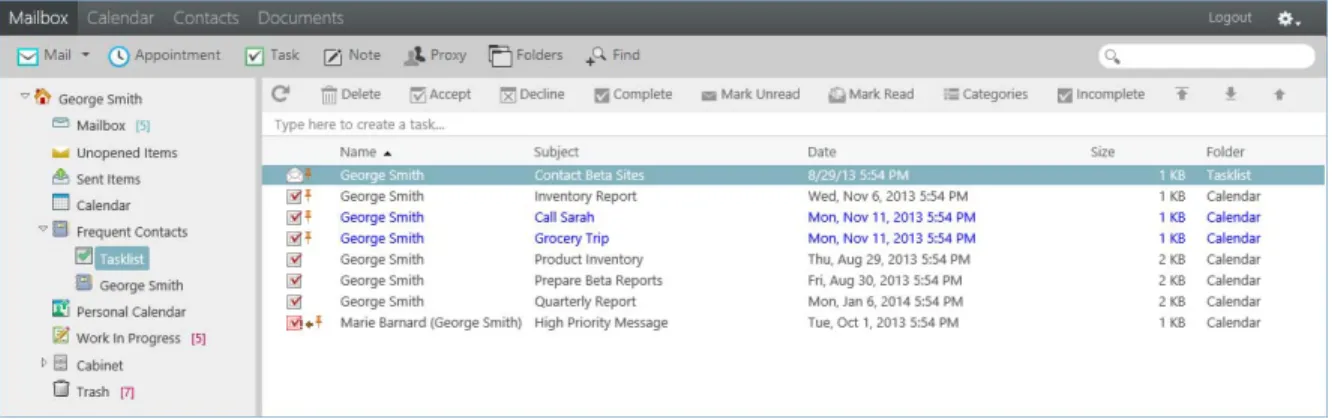Viewport: 1332px width, 419px height.
Task: Open the Mail dropdown arrow
Action: pyautogui.click(x=85, y=55)
